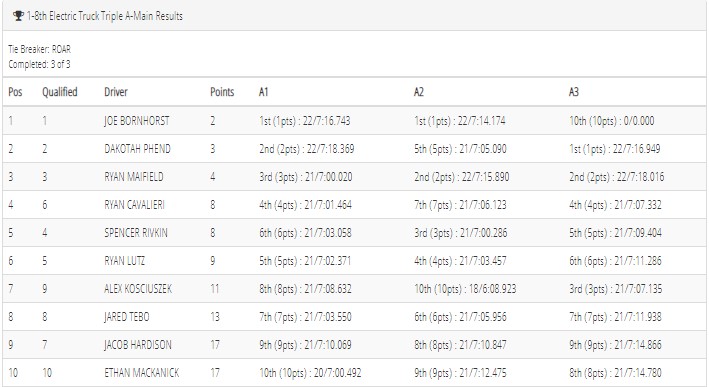Click JACOB HARDISON's A3 result cell
The width and height of the screenshot is (709, 387).
(615, 345)
